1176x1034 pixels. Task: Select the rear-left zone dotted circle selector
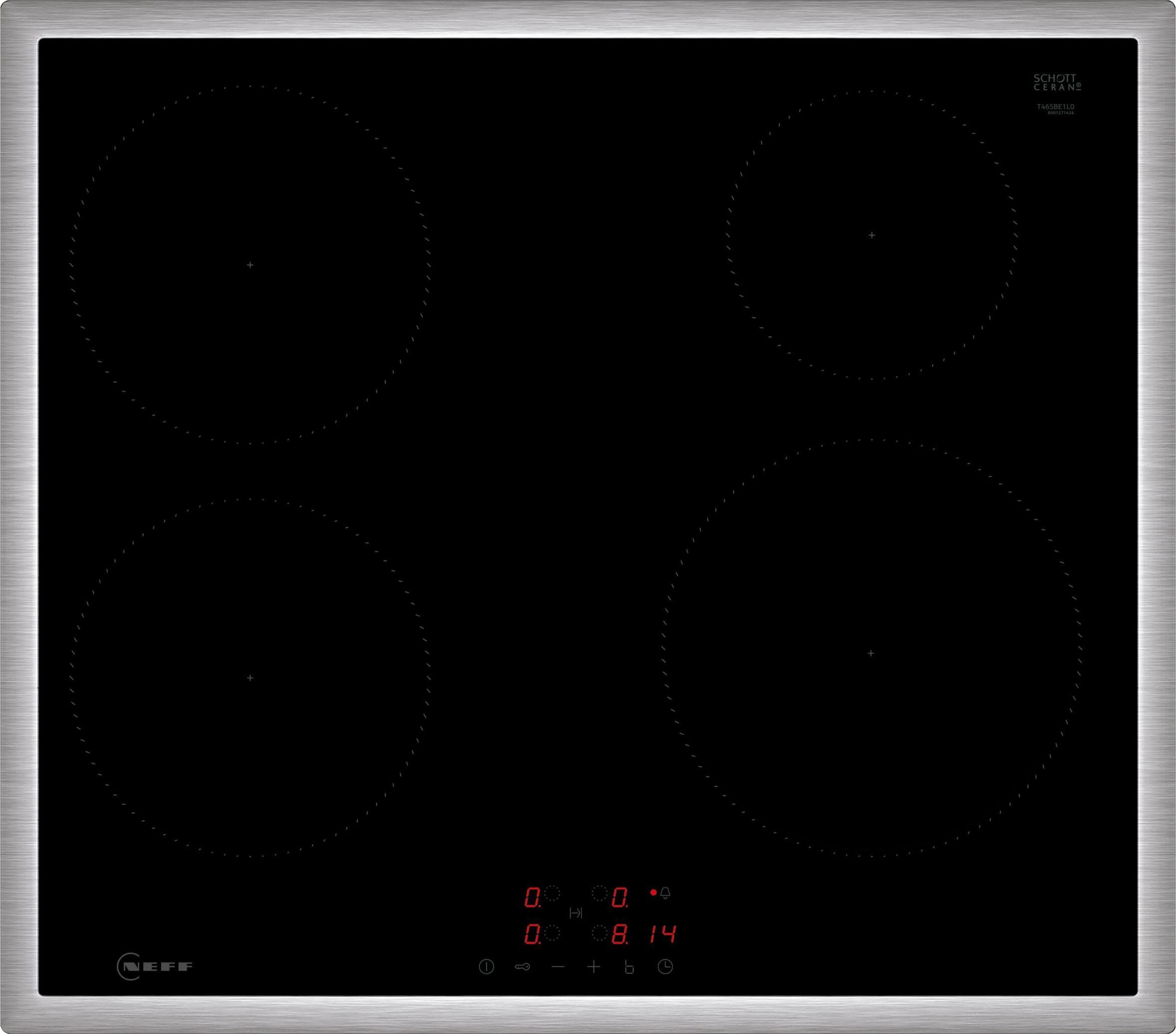(x=552, y=893)
